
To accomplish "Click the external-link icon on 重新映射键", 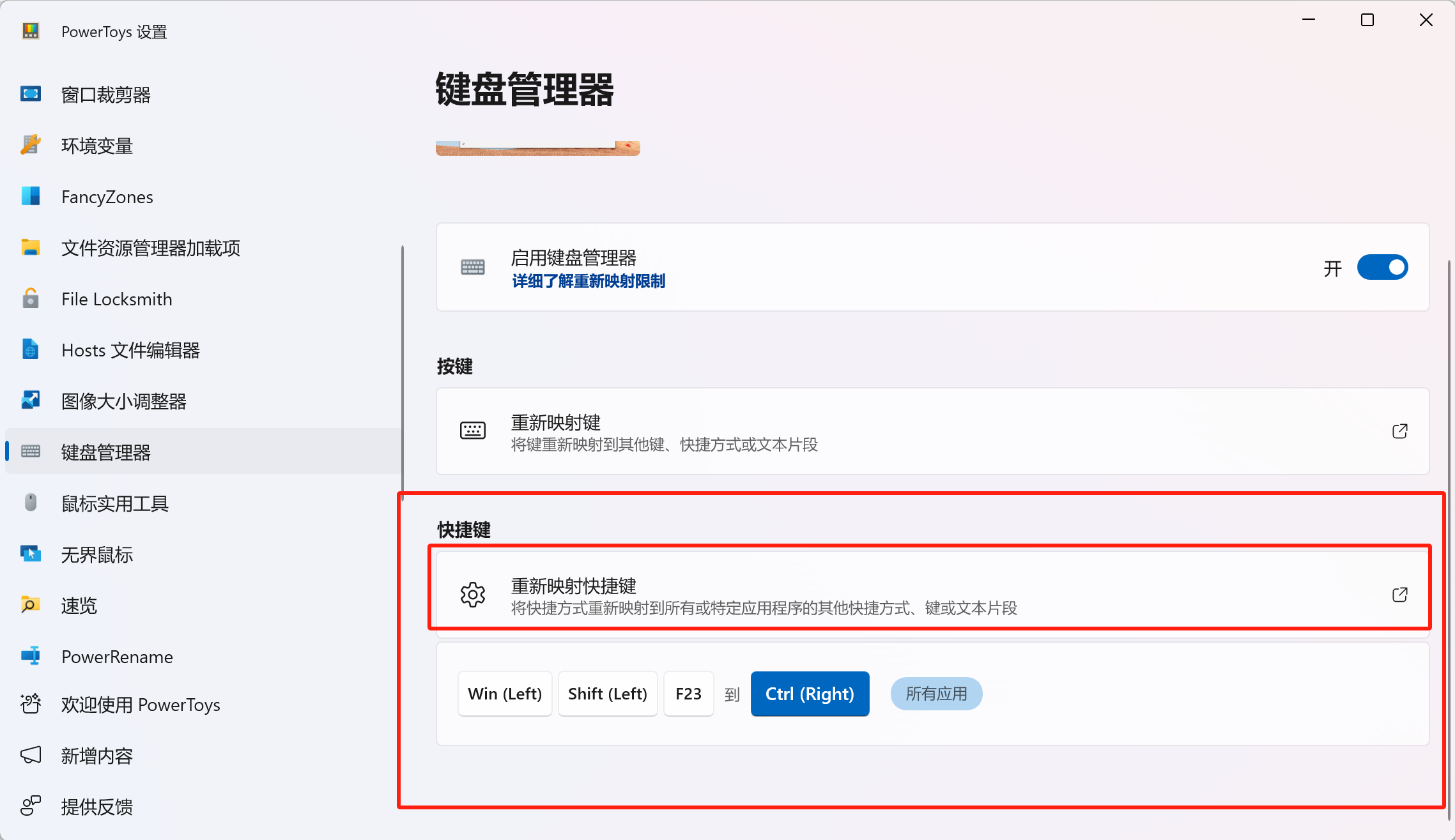I will tap(1399, 431).
